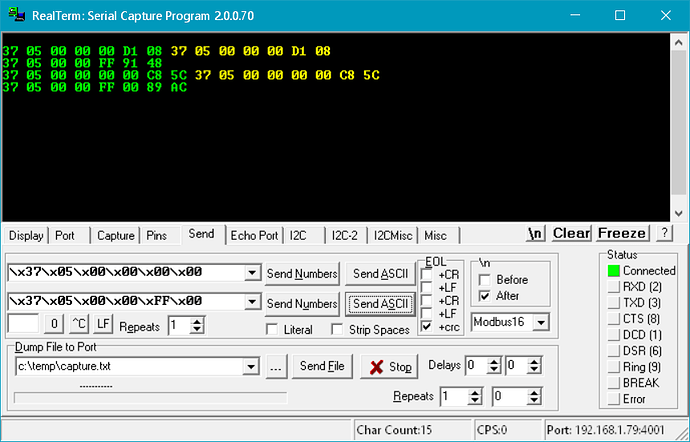Click the small character input box
690x442 pixels.
(x=23, y=324)
